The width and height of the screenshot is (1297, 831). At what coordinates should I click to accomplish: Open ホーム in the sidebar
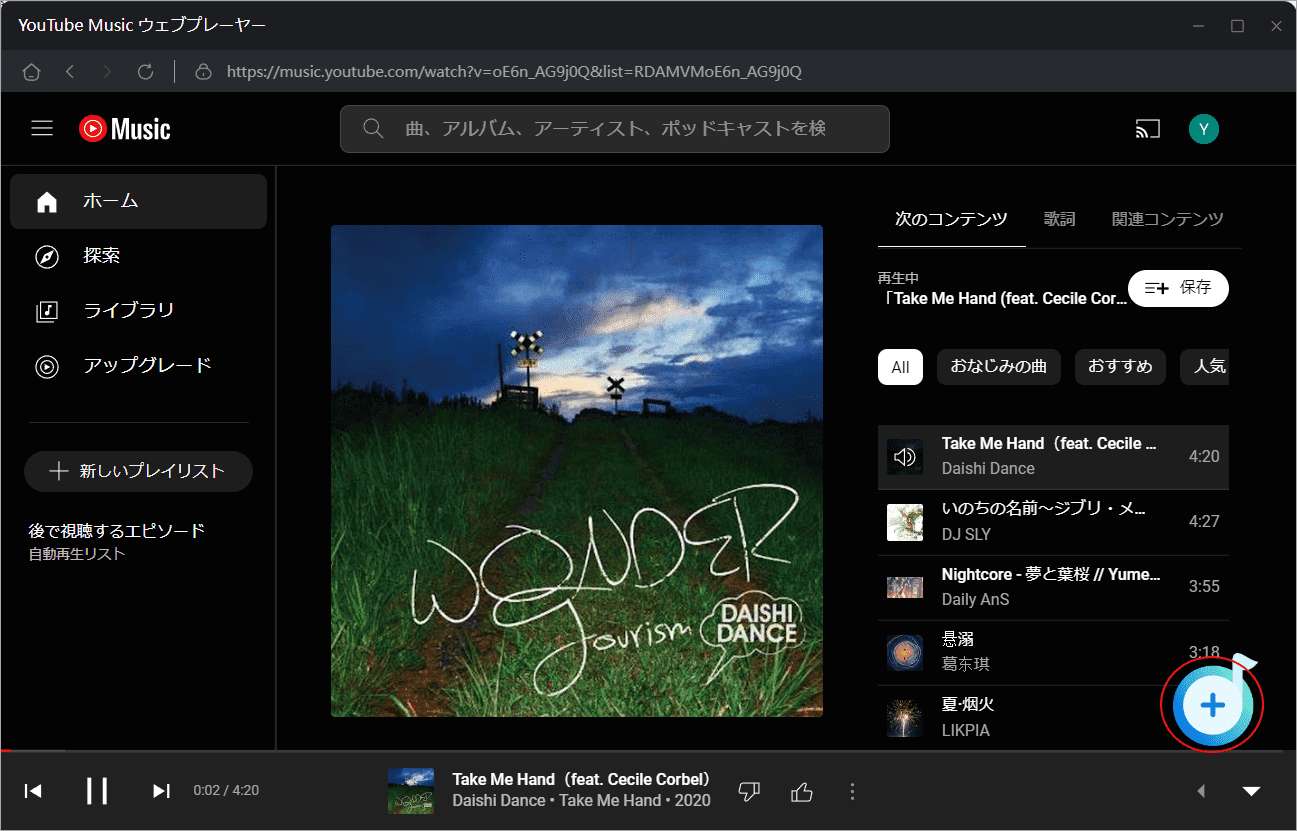138,201
